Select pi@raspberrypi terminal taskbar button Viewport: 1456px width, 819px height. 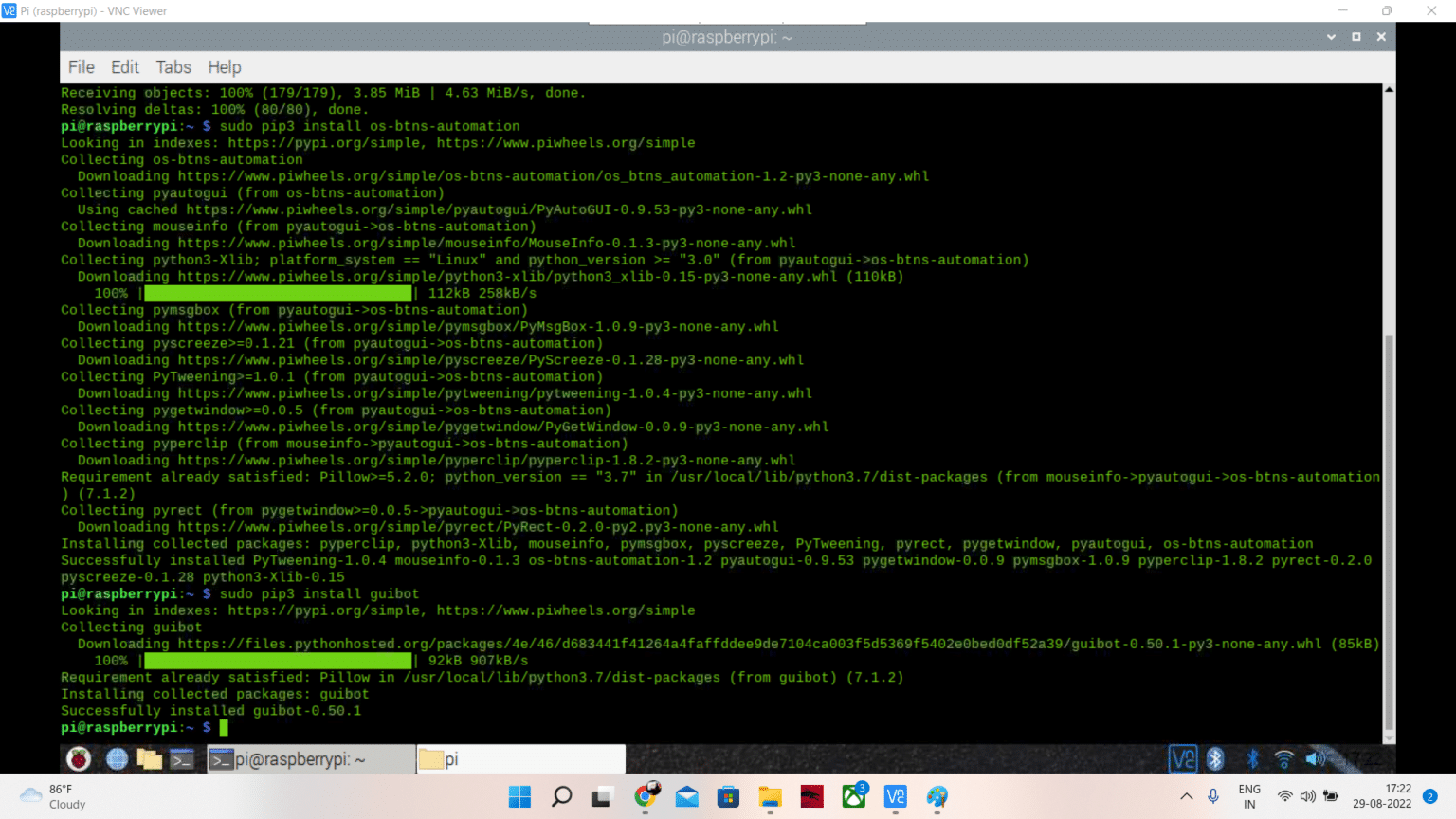310,759
